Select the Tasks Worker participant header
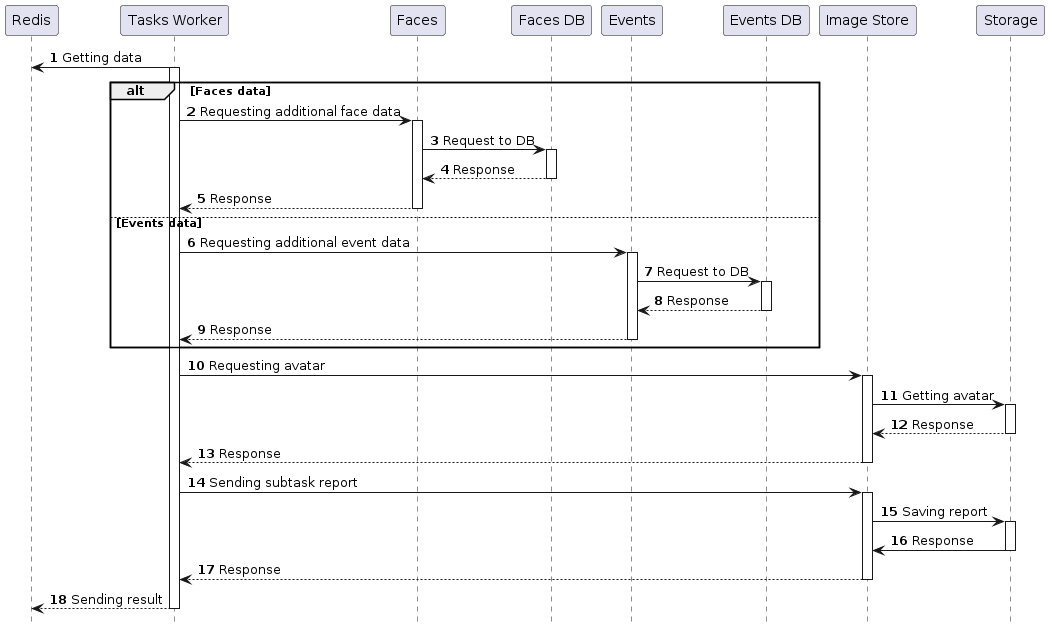Viewport: 1049px width, 632px height. pos(174,20)
